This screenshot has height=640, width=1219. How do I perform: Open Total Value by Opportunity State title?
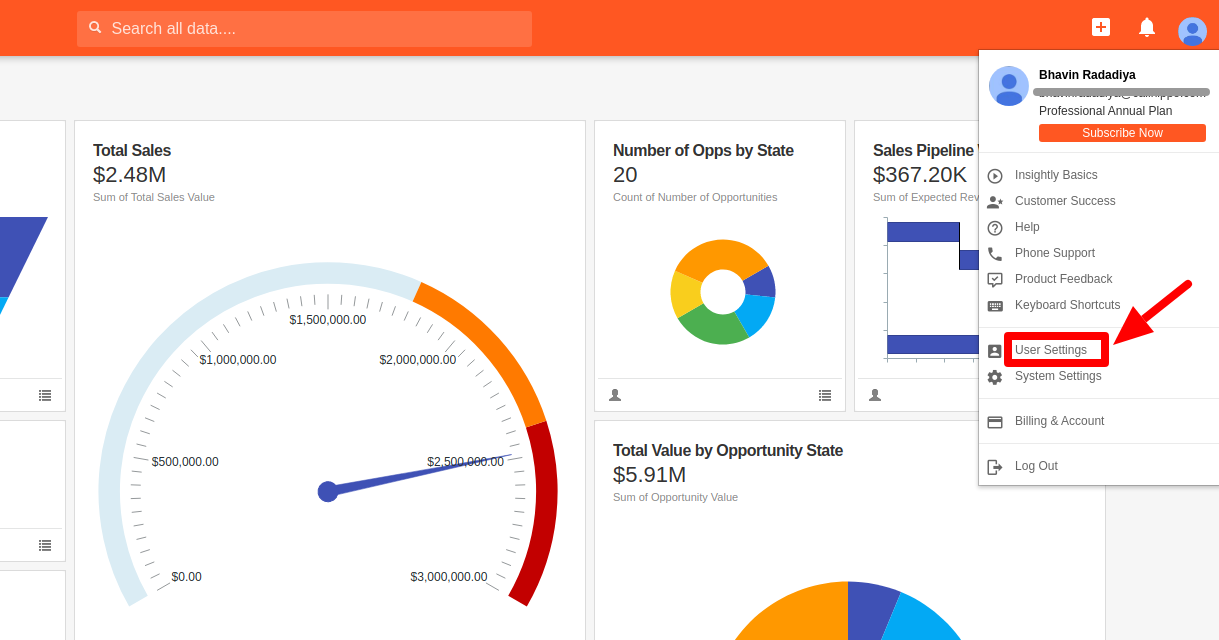click(x=728, y=451)
